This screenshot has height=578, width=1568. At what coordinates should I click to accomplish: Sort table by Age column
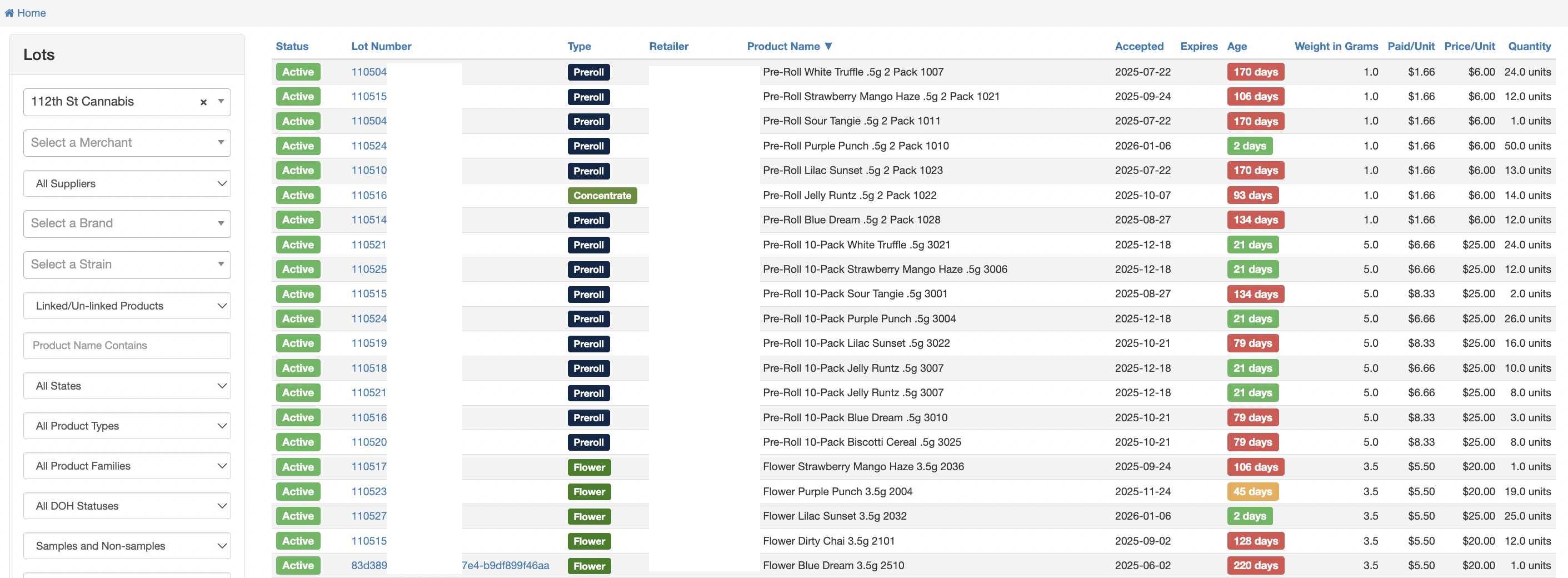tap(1236, 46)
